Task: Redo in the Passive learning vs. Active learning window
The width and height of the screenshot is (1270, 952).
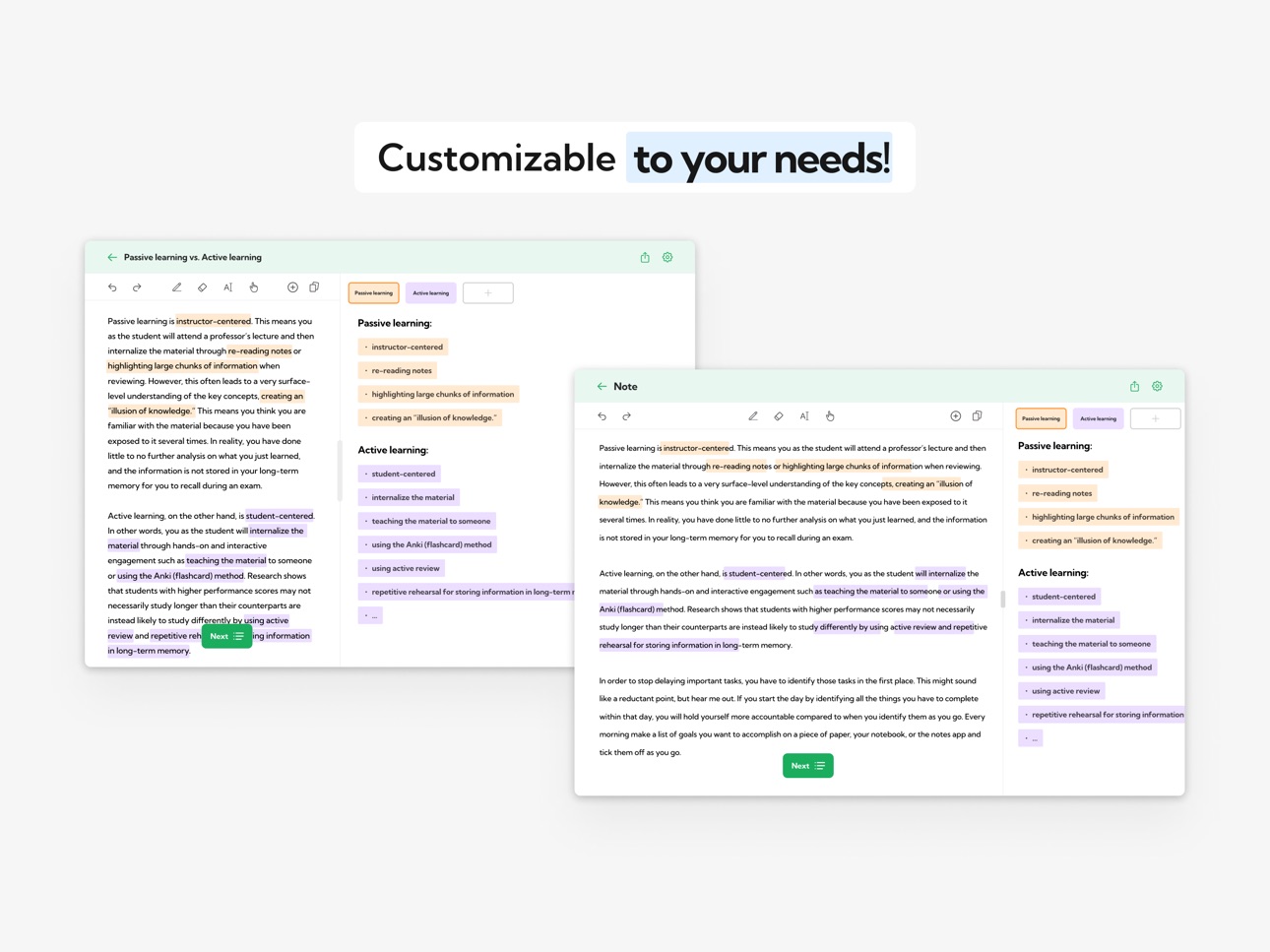Action: [x=137, y=287]
